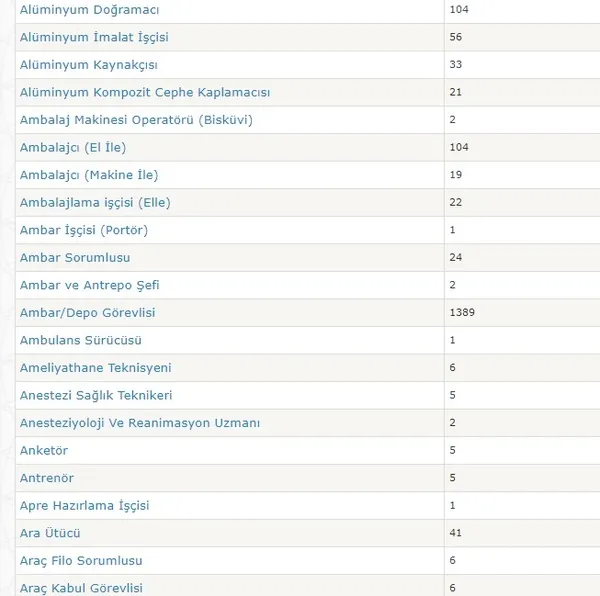
Task: Click the Anketör link
Action: pos(44,451)
